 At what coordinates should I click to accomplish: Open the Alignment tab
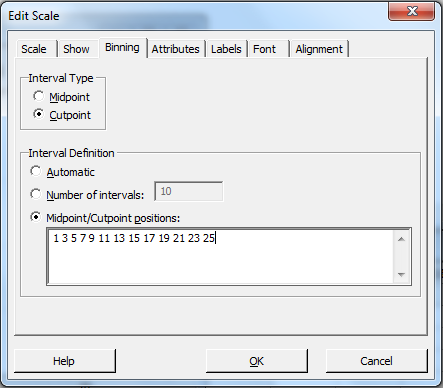(x=319, y=49)
